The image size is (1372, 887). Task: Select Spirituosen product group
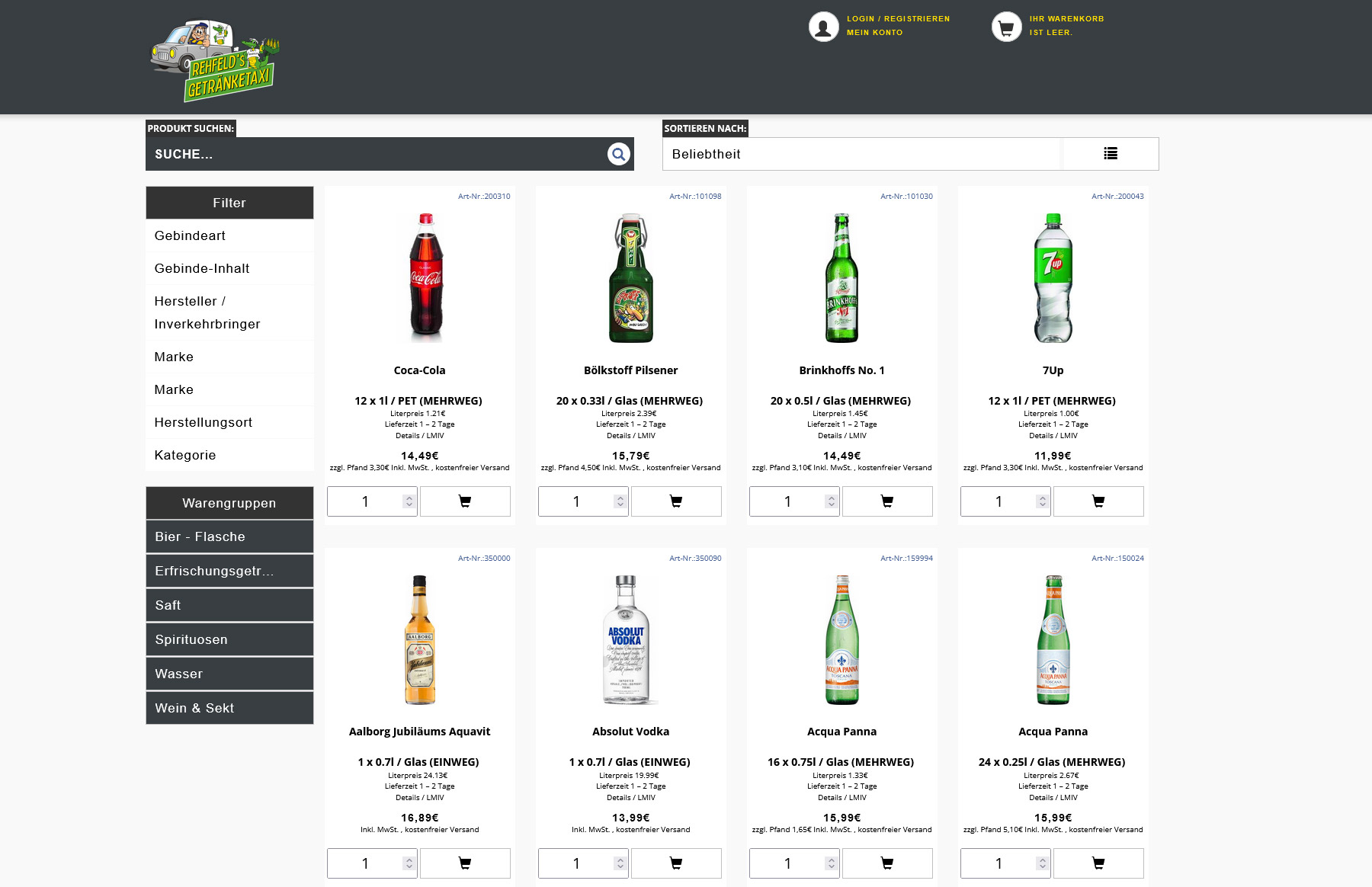click(229, 639)
